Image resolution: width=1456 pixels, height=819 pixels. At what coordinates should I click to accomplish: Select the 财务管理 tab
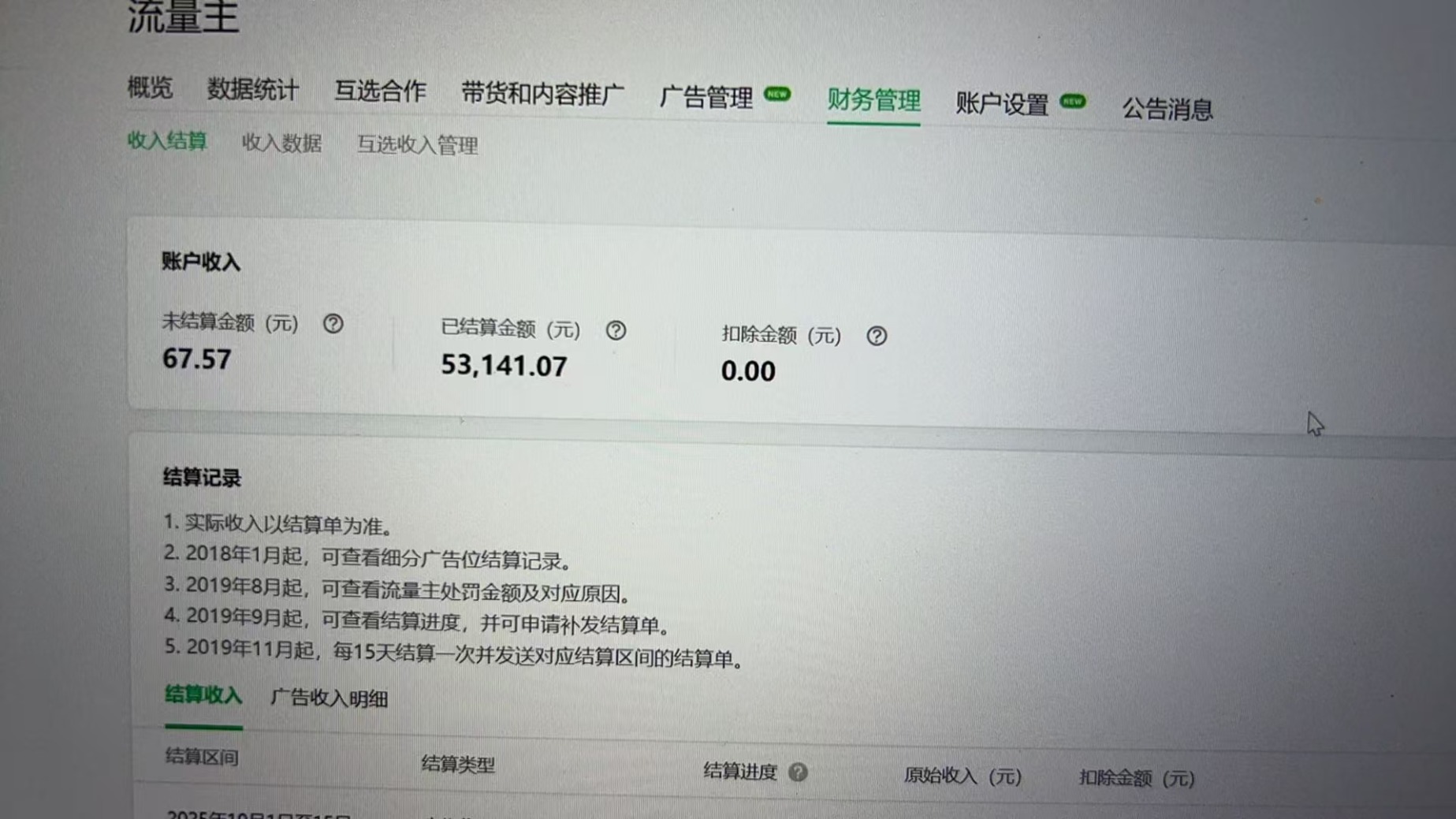point(873,101)
